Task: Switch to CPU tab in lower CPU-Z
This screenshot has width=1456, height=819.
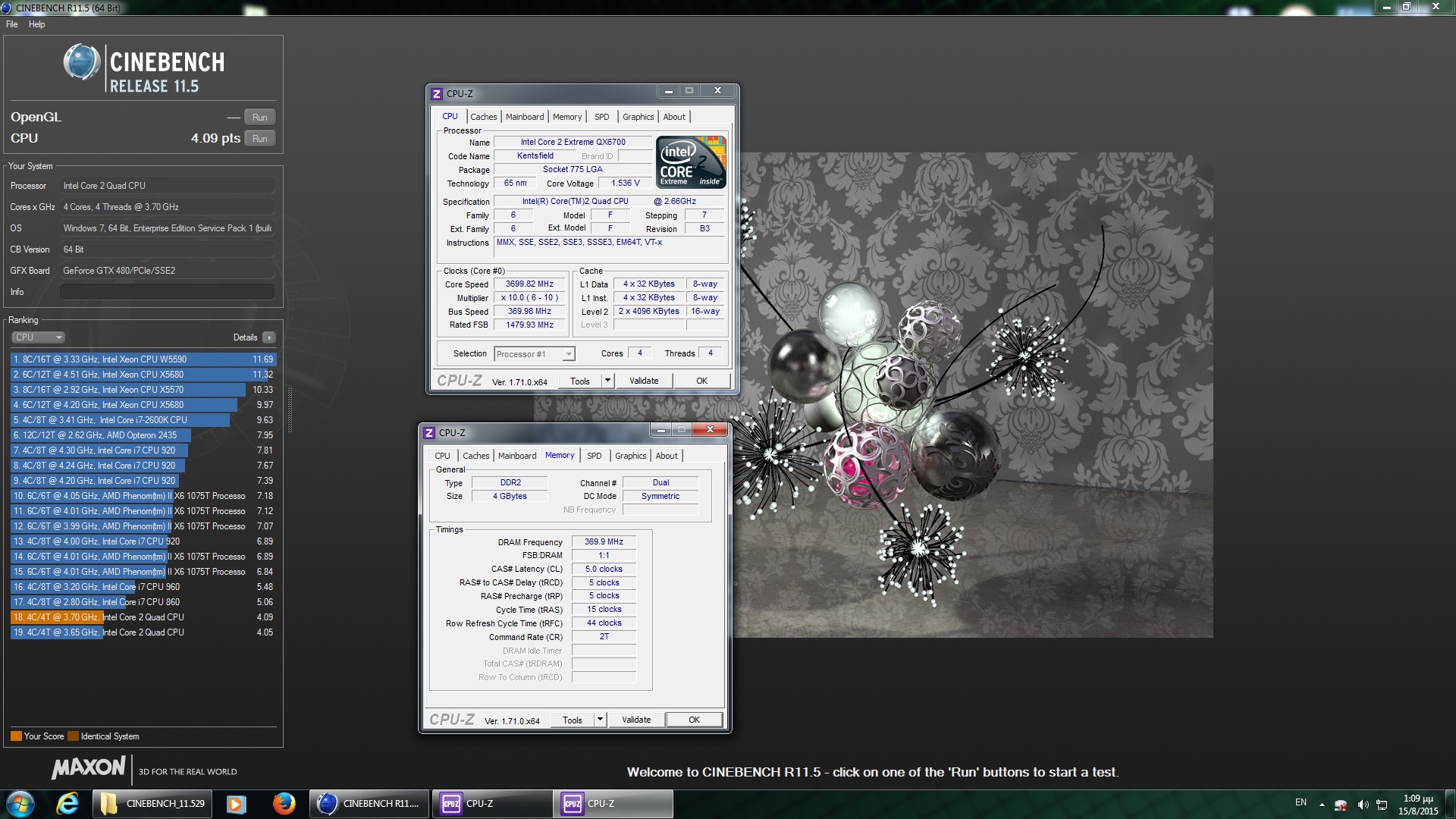Action: coord(442,456)
